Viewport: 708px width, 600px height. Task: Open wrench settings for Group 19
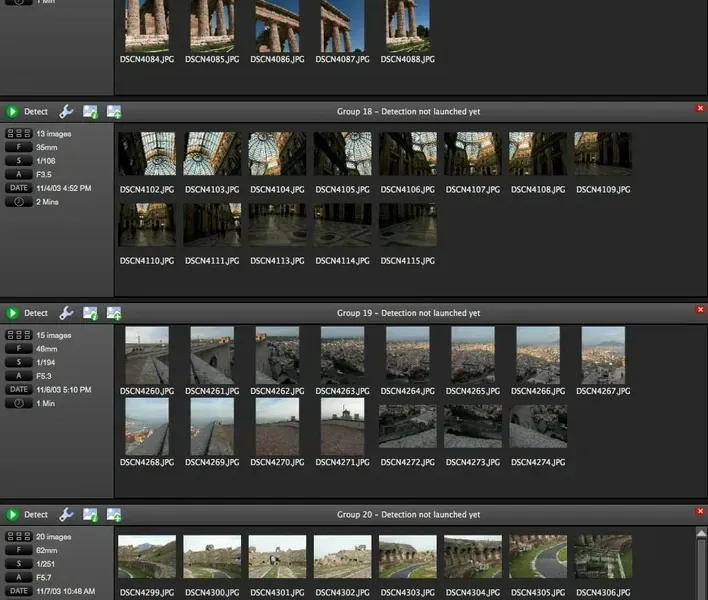(66, 313)
